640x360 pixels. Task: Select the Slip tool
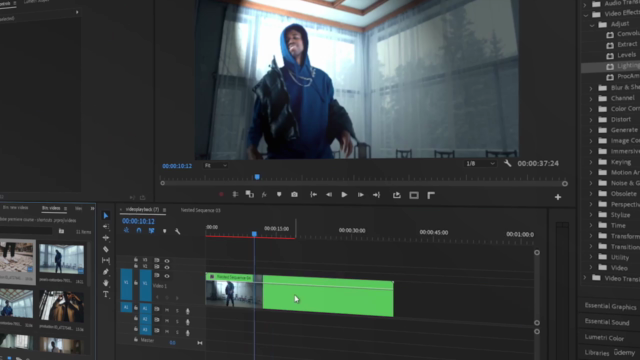click(106, 260)
